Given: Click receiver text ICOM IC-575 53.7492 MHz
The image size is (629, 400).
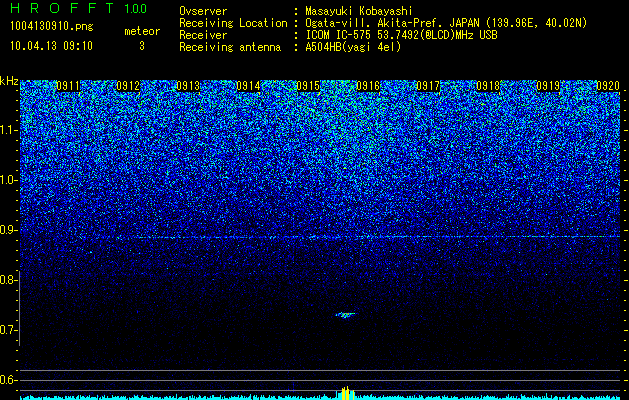Looking at the screenshot, I should coord(401,35).
